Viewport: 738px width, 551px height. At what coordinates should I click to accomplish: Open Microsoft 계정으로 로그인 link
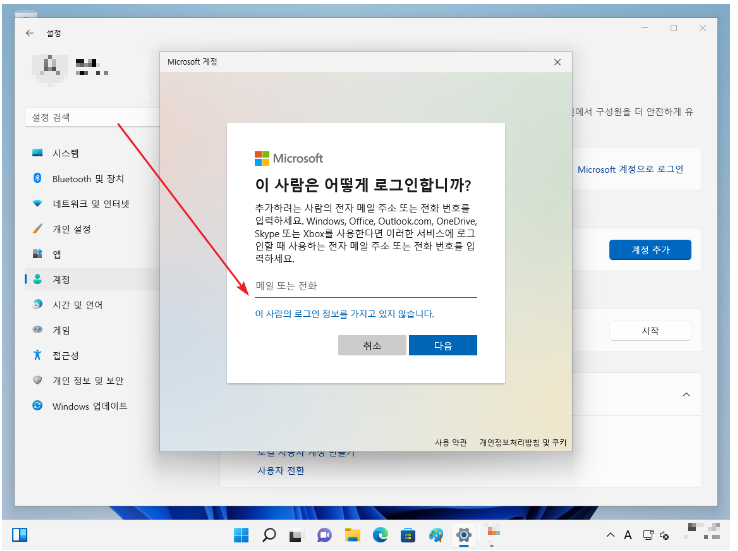click(630, 169)
